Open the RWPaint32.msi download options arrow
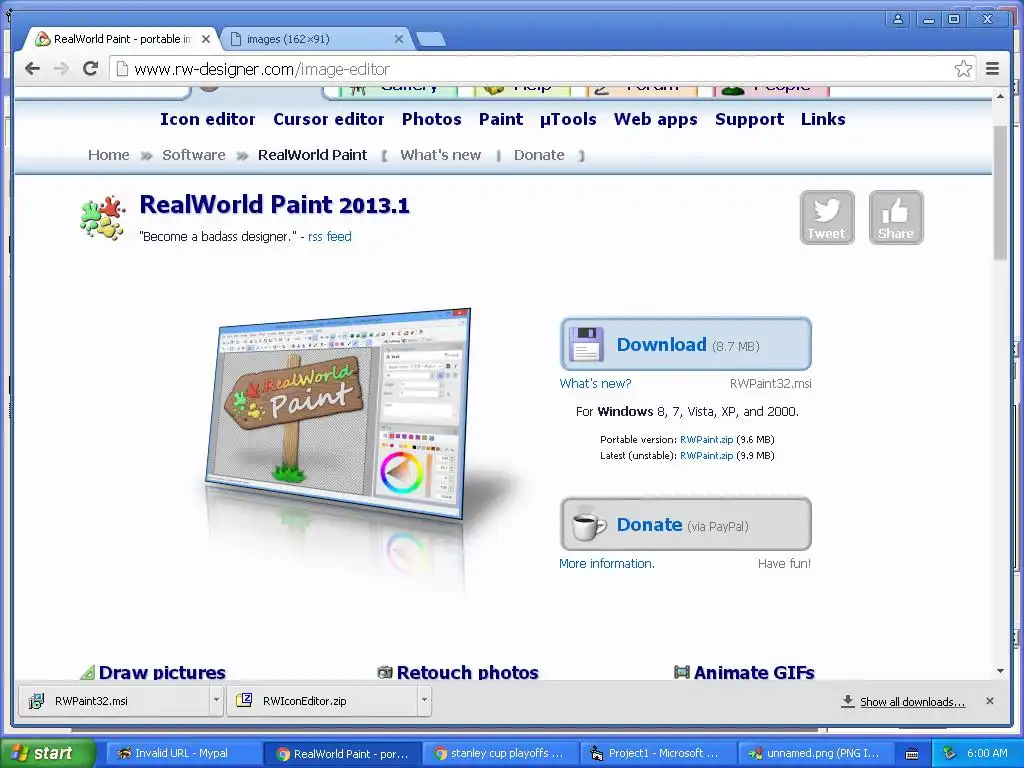 click(x=216, y=700)
